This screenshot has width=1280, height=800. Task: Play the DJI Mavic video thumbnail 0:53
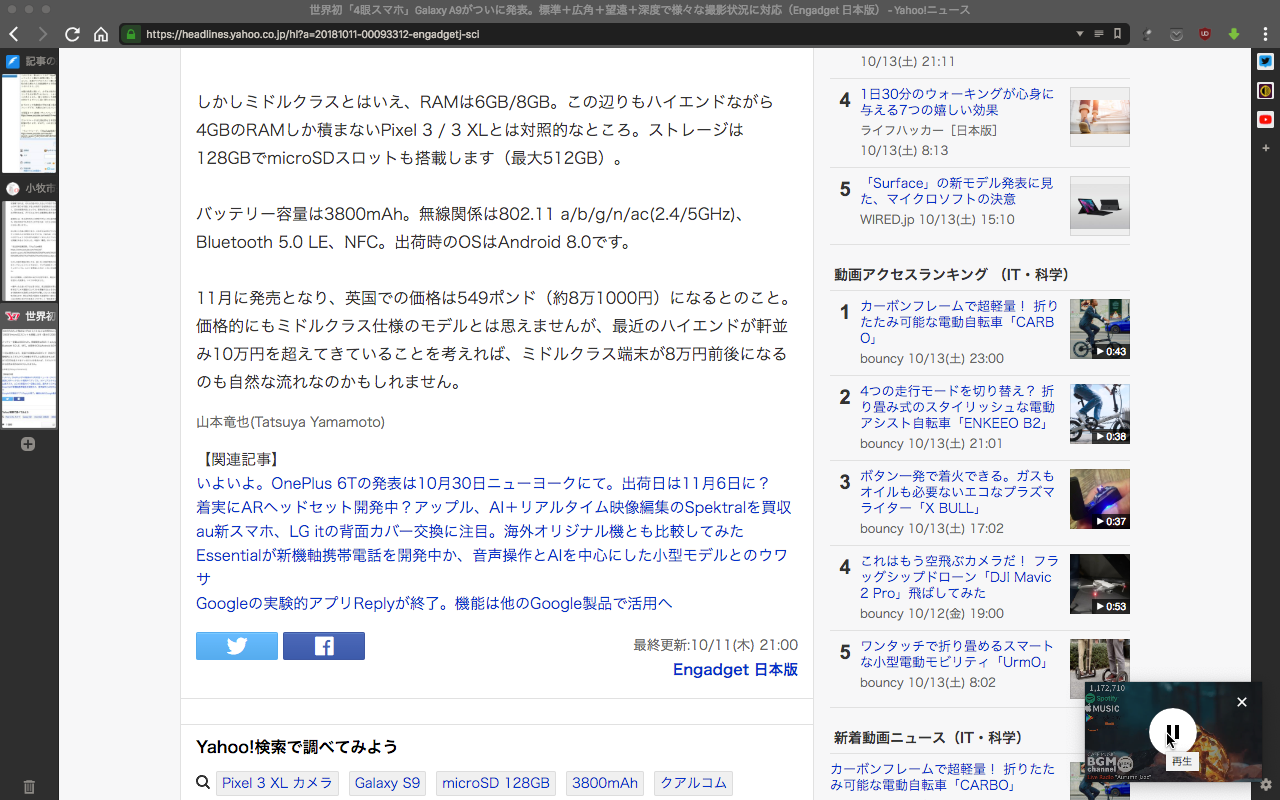click(1100, 584)
